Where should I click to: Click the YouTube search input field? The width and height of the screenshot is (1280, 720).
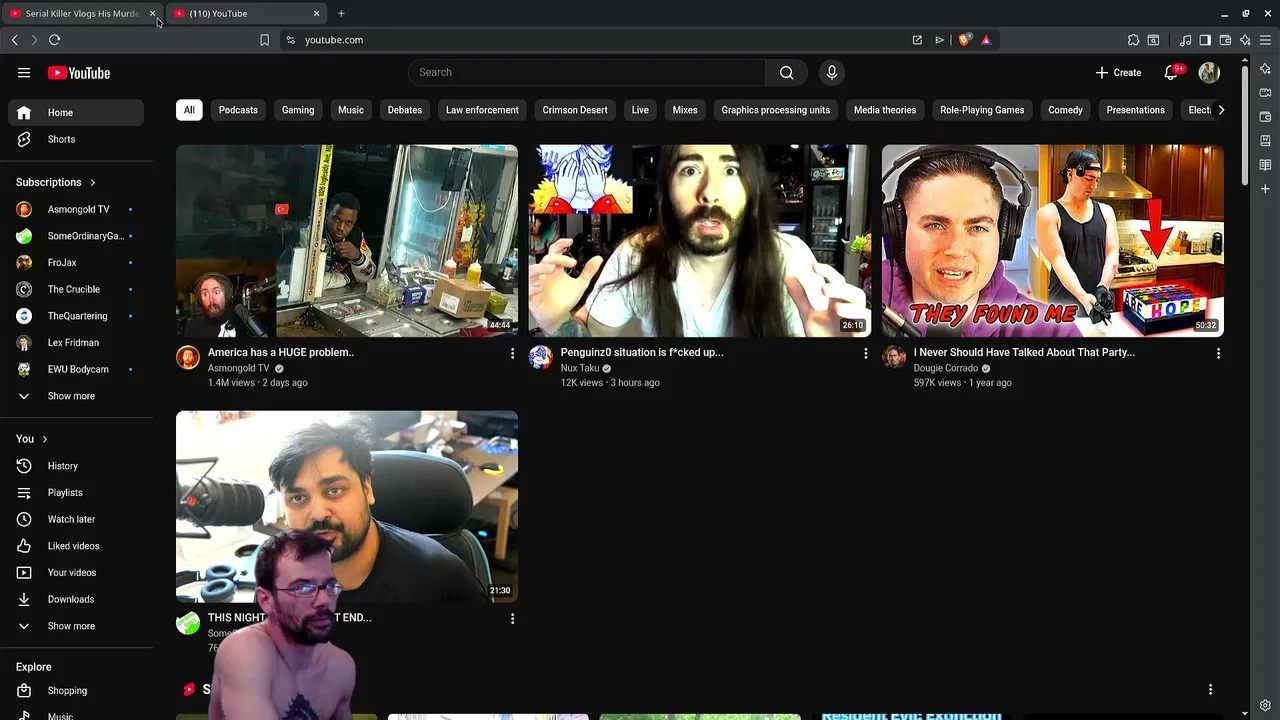click(587, 72)
